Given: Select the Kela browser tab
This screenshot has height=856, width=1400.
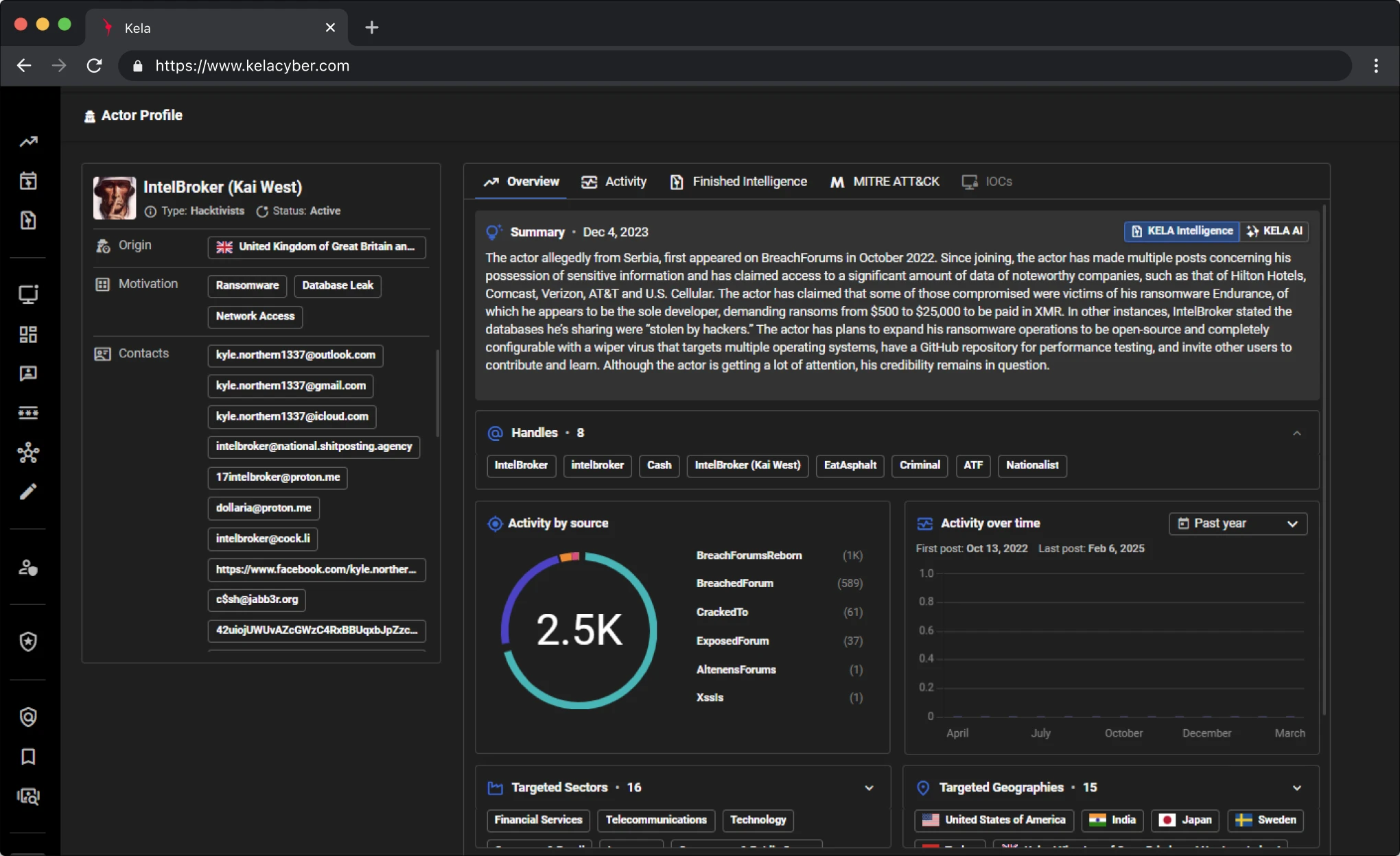Looking at the screenshot, I should coord(217,27).
